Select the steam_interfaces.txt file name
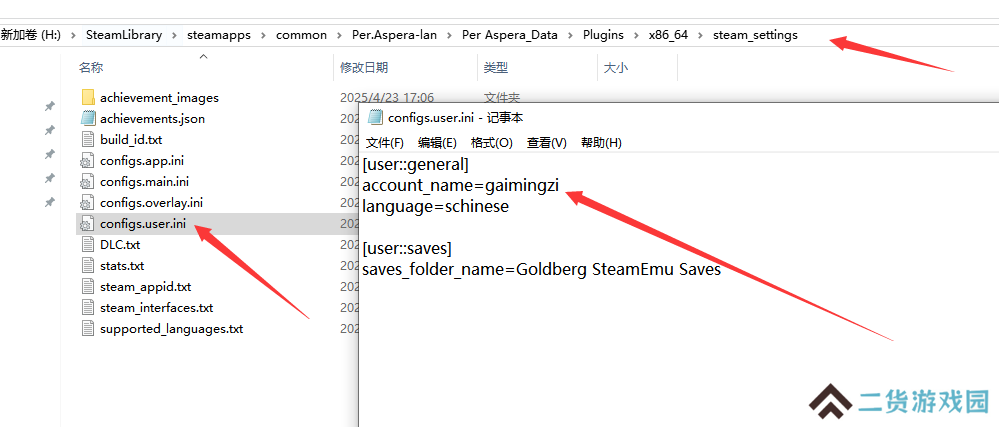The image size is (999, 427). 157,308
